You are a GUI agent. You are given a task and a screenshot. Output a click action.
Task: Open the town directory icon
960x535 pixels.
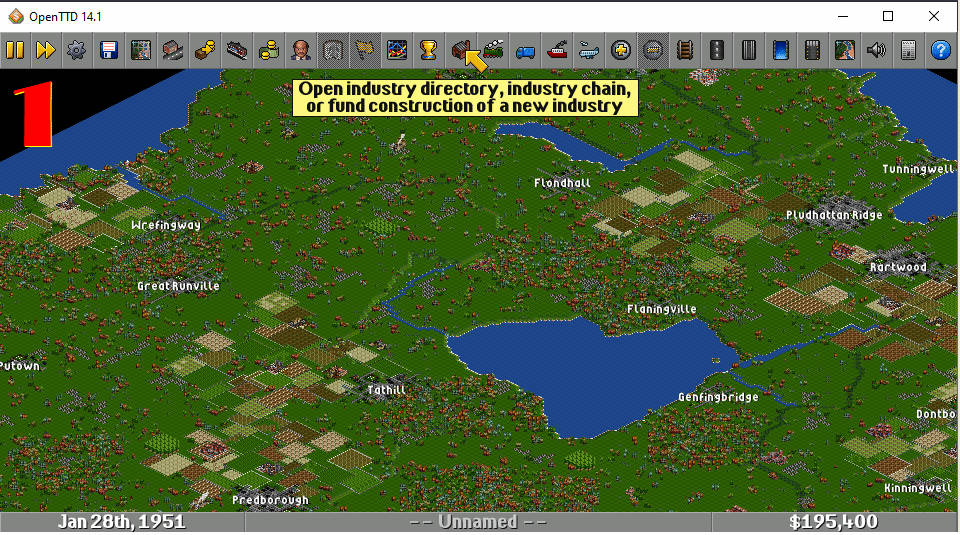(173, 50)
